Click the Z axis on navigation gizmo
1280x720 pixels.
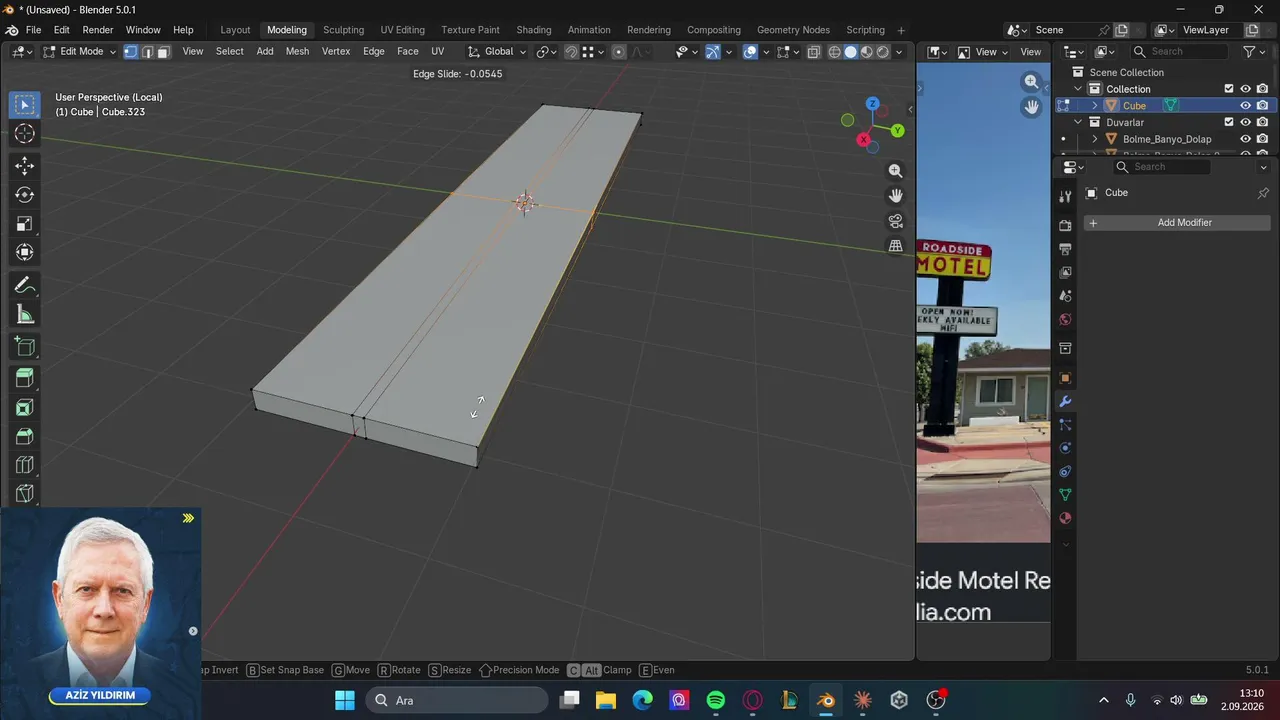tap(872, 104)
